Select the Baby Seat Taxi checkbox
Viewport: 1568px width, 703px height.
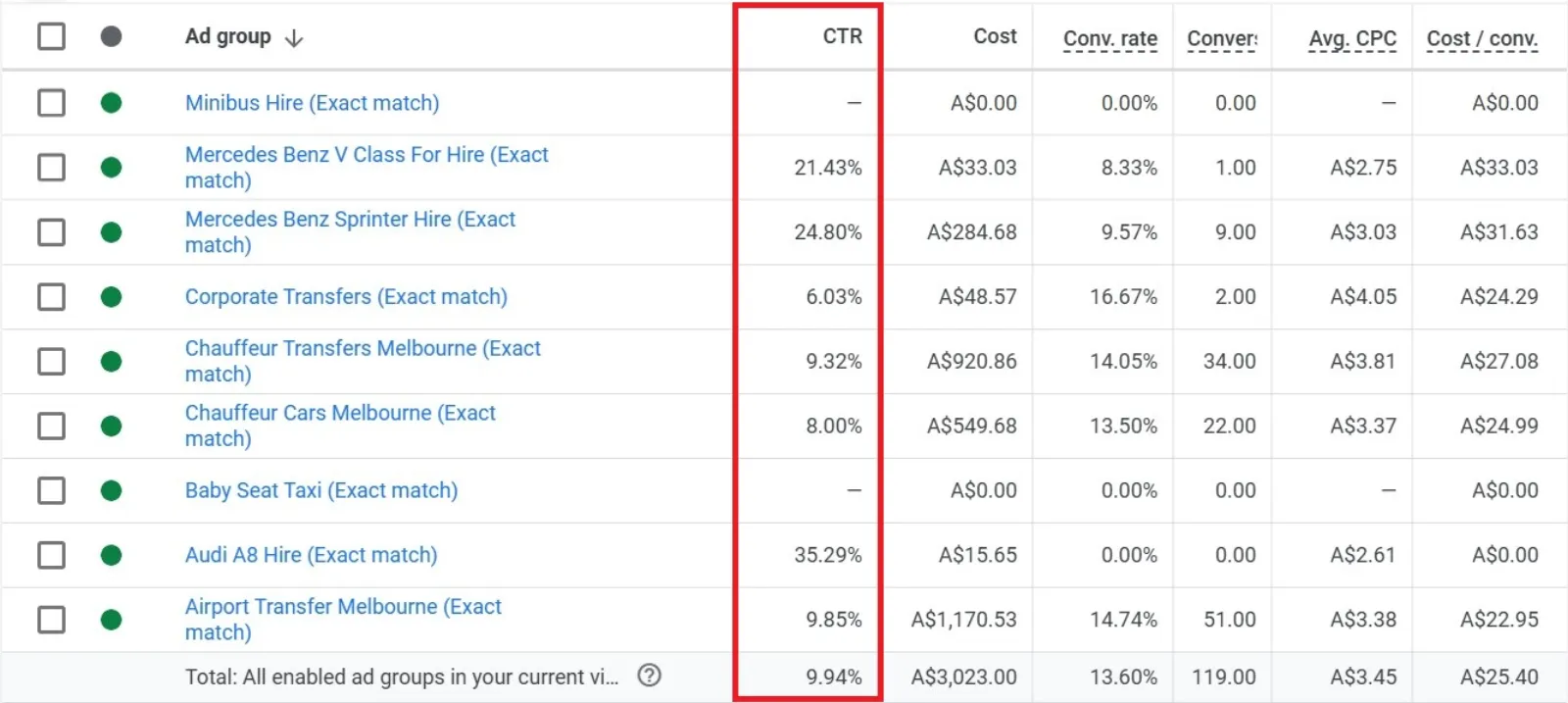51,490
